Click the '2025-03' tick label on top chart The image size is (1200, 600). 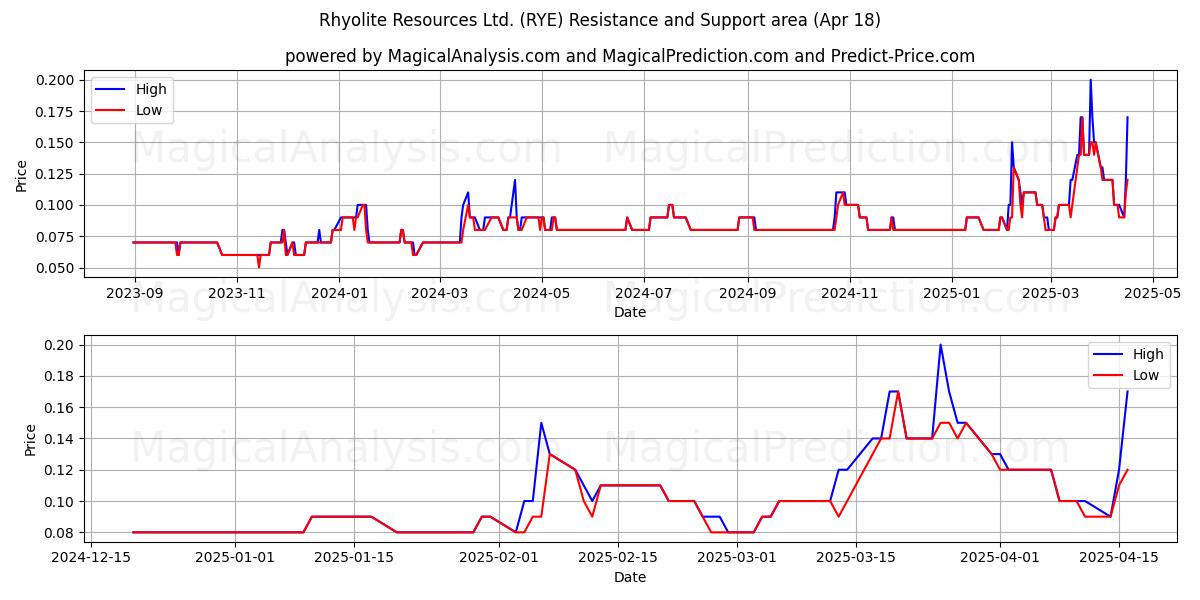click(1050, 293)
